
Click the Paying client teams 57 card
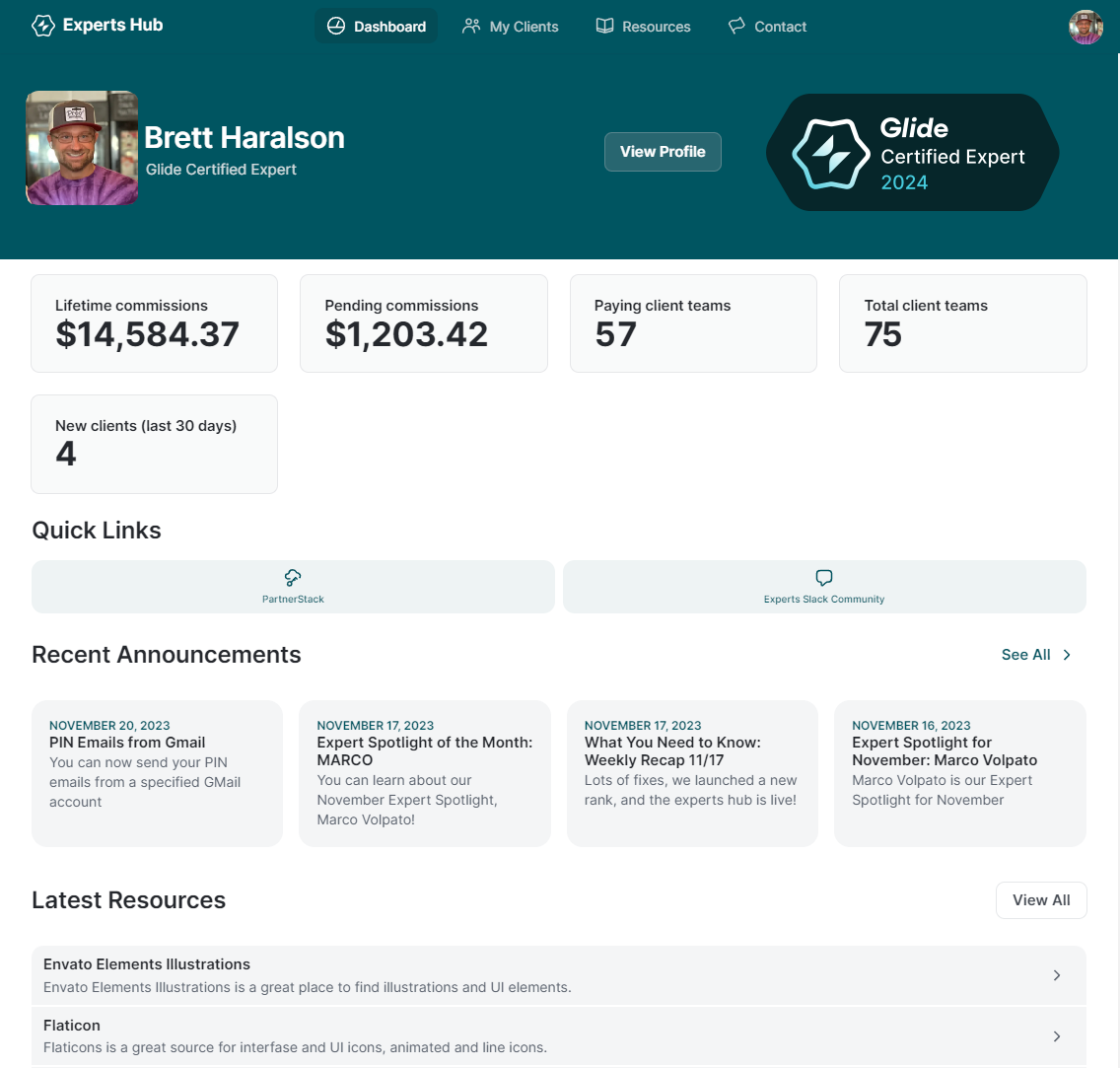pos(693,323)
